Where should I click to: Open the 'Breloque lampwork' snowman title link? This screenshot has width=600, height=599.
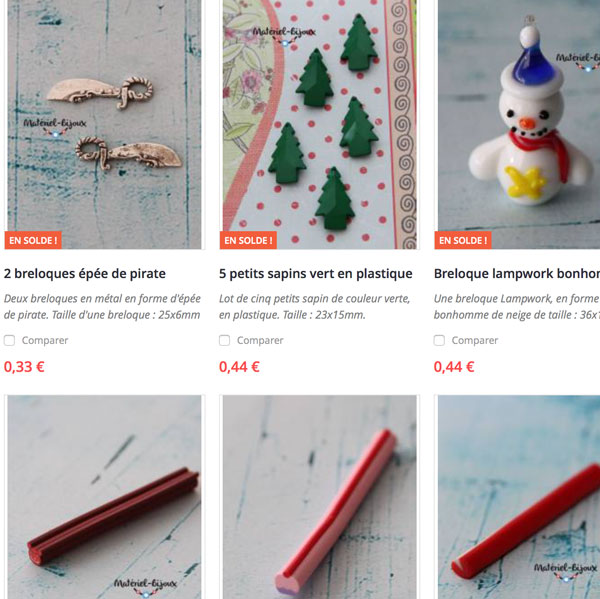point(517,274)
